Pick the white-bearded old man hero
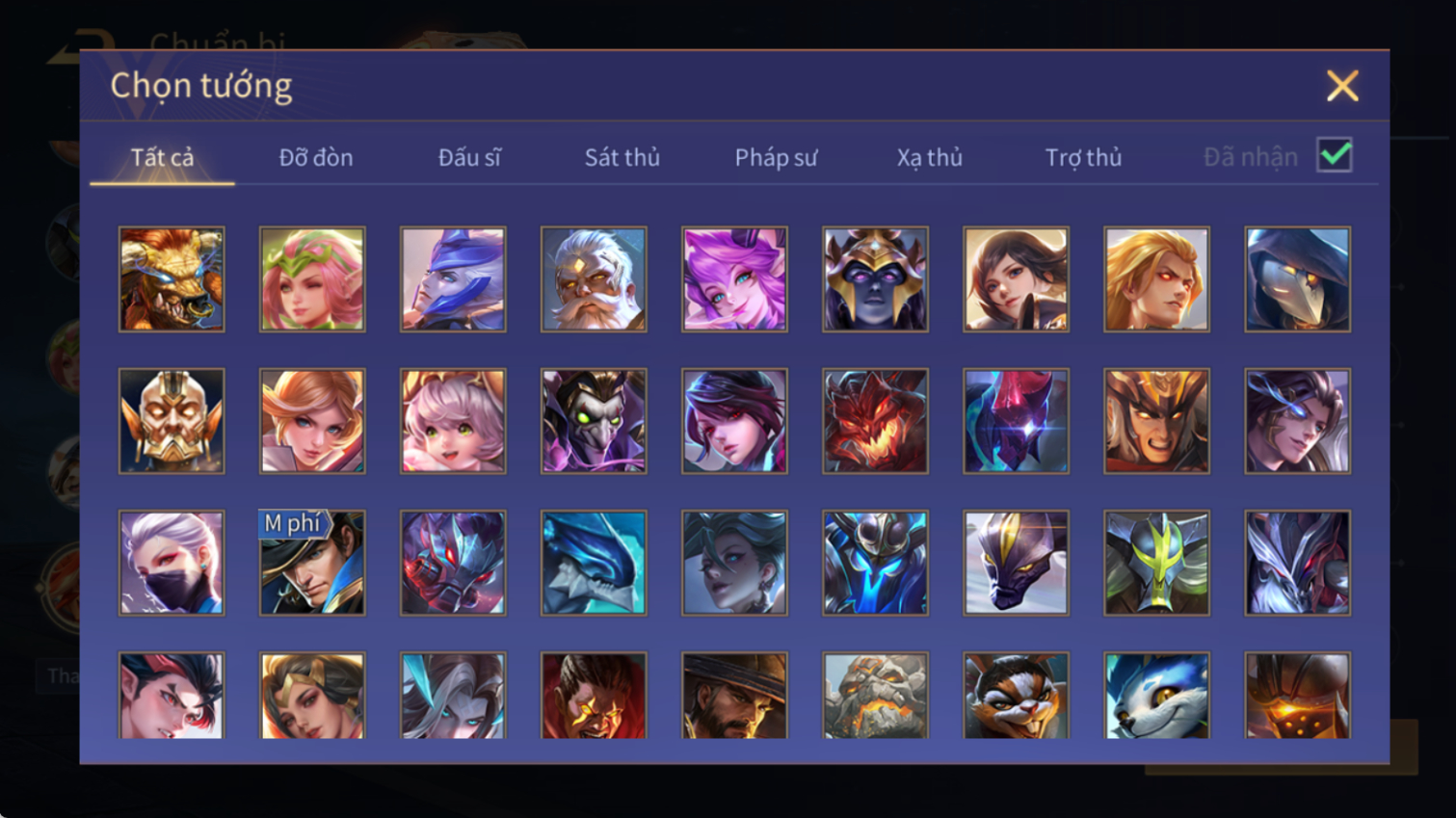 [594, 279]
